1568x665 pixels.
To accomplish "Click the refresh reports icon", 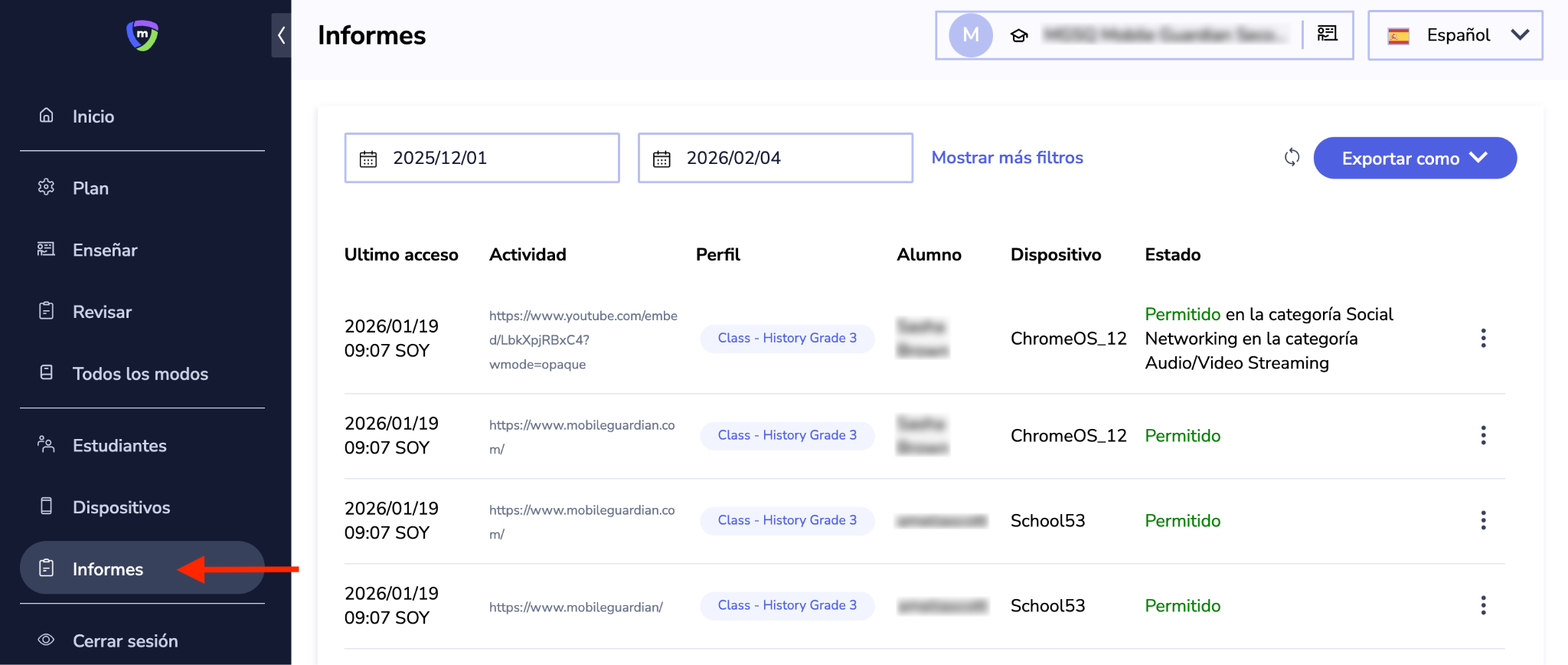I will (1292, 158).
